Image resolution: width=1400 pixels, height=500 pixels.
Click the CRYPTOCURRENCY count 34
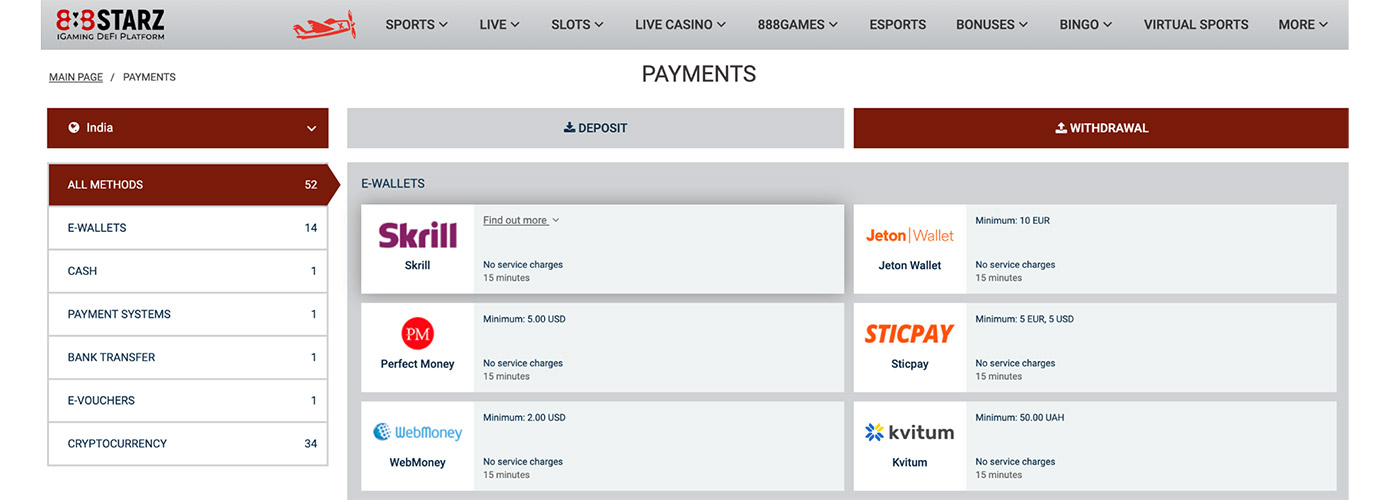click(311, 443)
